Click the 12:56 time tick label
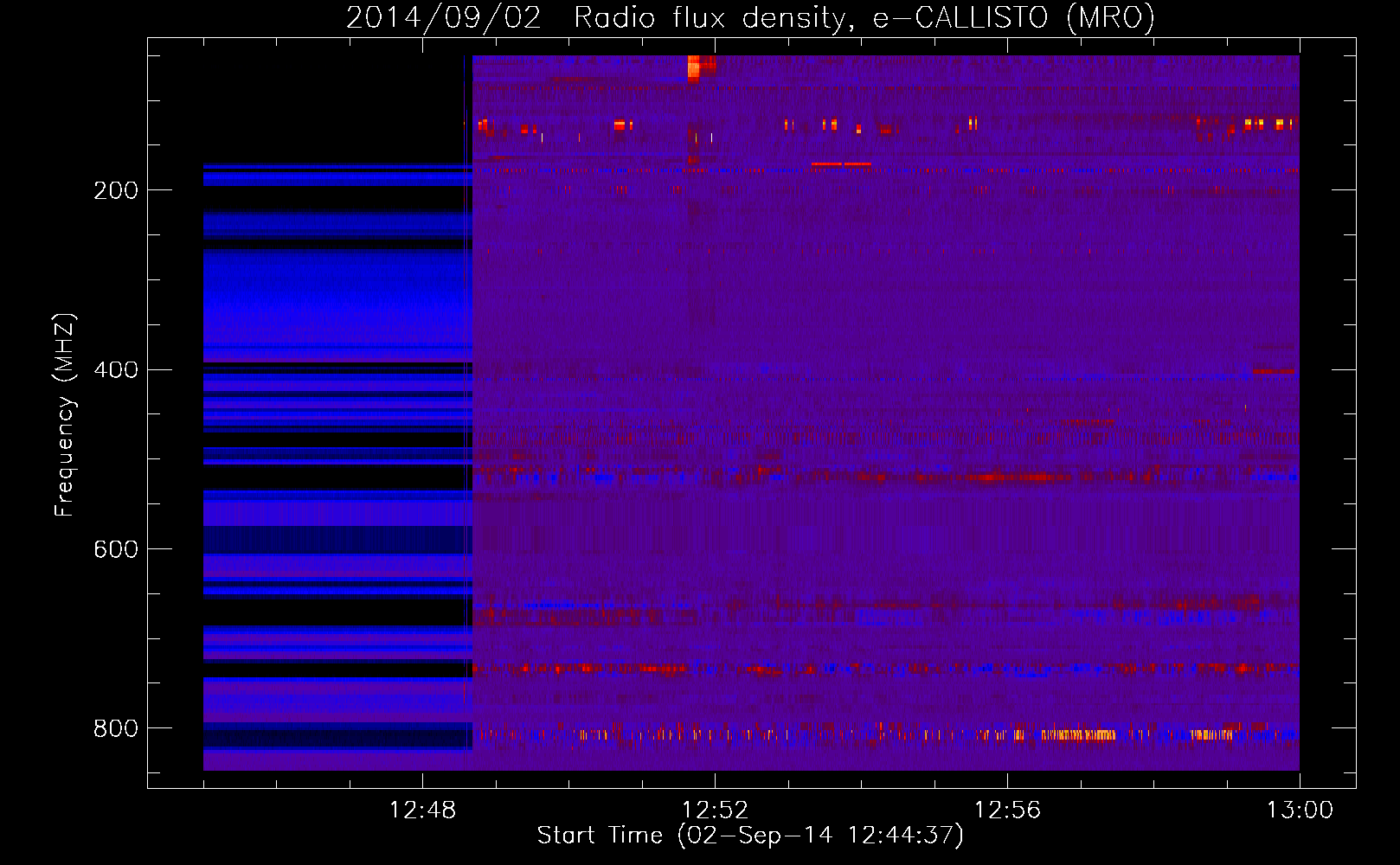Screen dimensions: 1400x865 [x=1007, y=811]
